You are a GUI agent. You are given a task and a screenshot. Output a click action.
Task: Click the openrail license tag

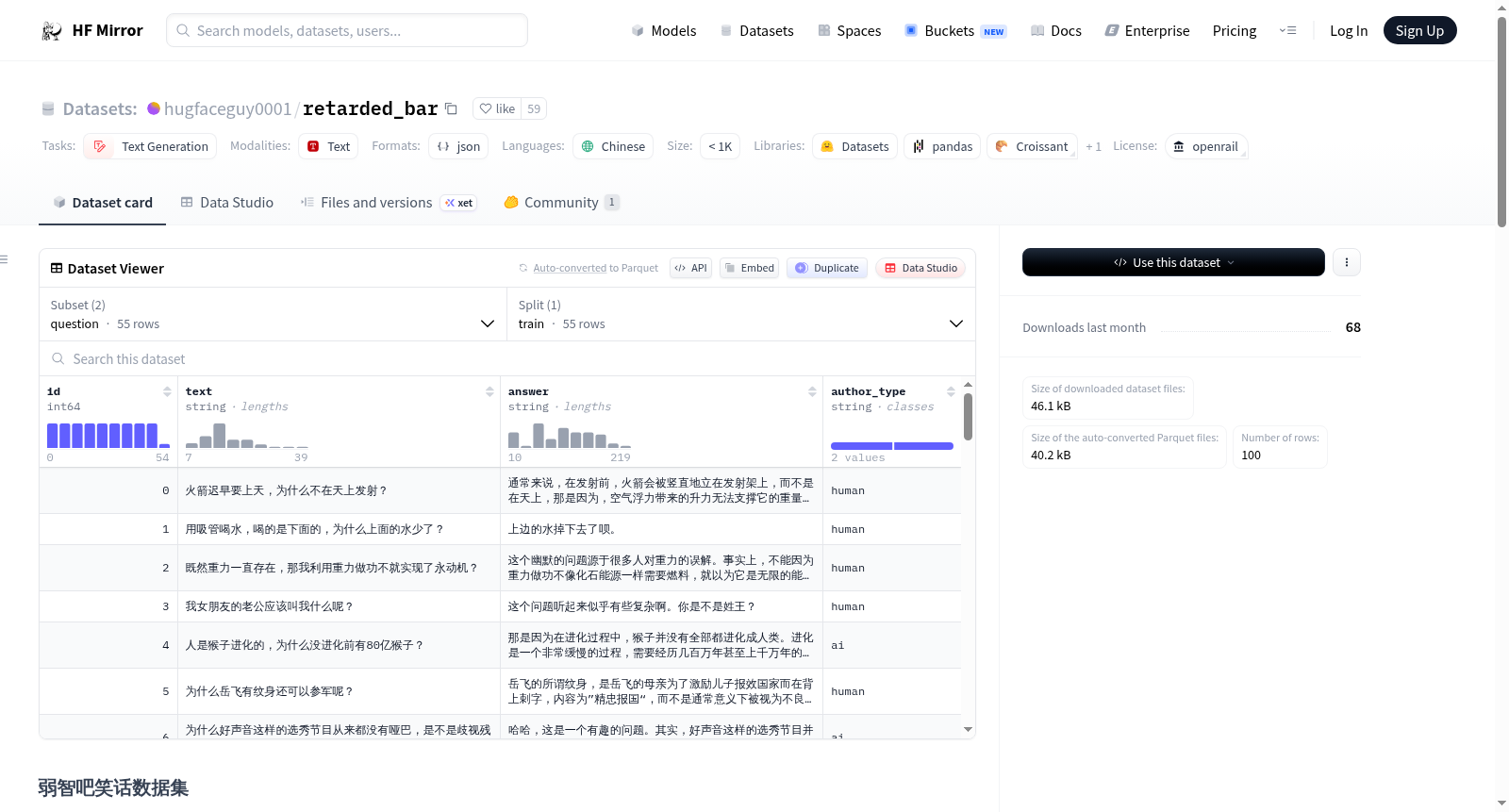[x=1206, y=146]
